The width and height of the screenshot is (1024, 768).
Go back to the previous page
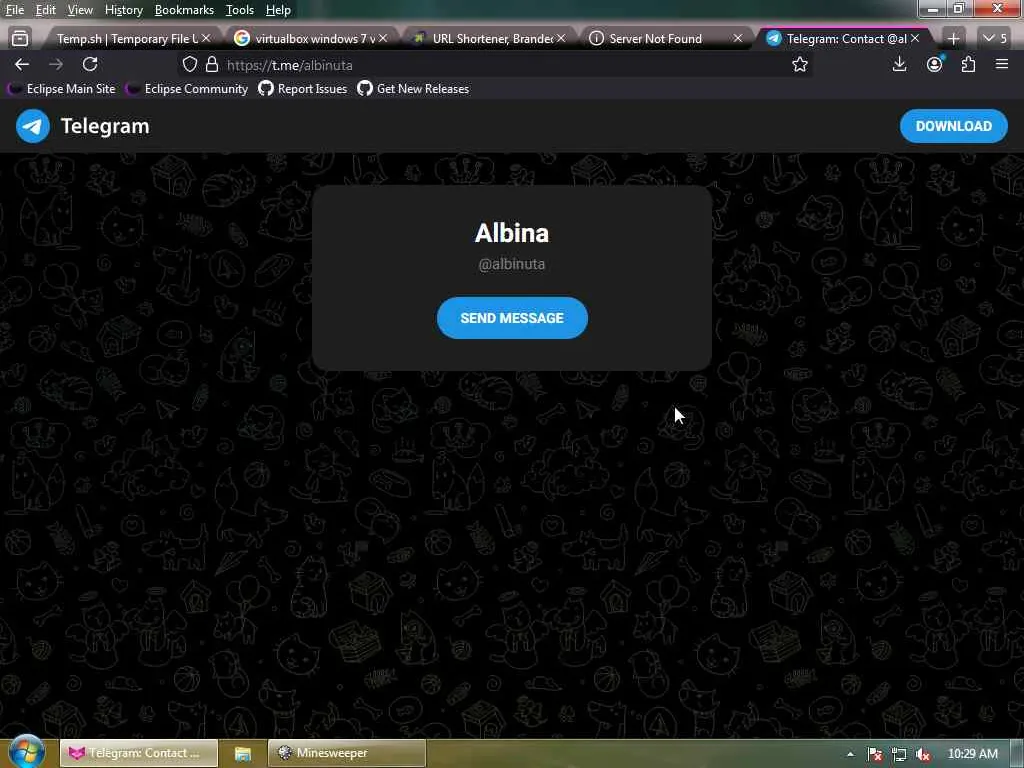click(22, 65)
